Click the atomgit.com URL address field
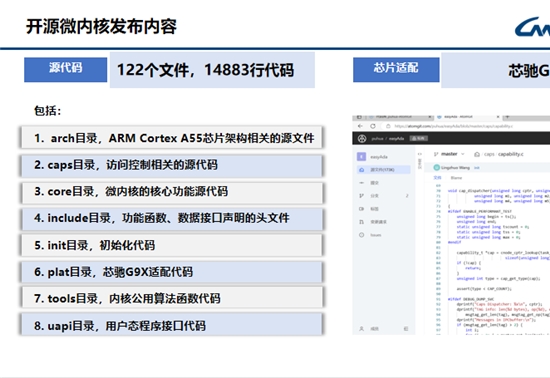Viewport: 550px width, 378px height. tap(454, 126)
